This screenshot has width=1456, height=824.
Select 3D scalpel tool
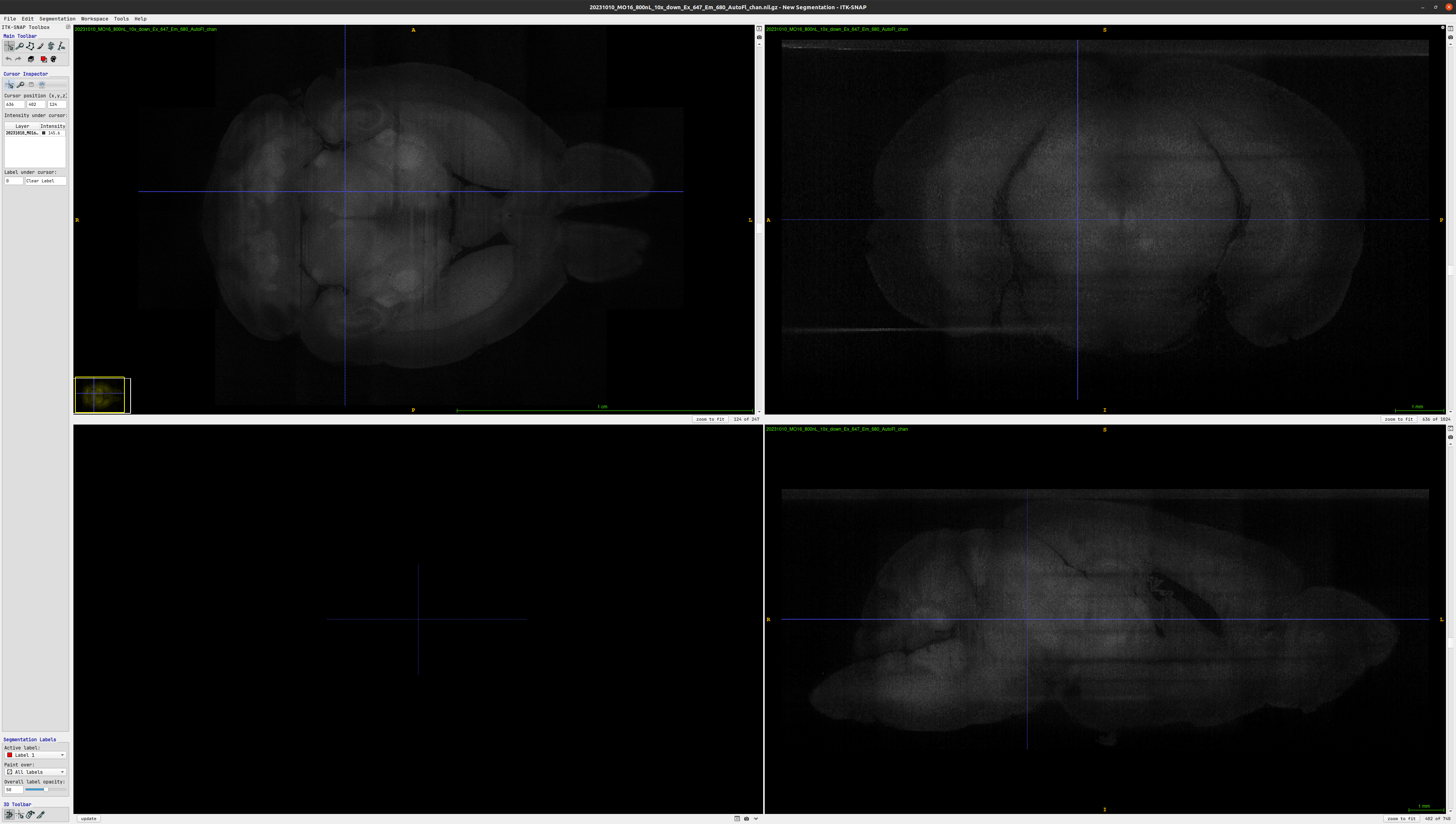(41, 815)
